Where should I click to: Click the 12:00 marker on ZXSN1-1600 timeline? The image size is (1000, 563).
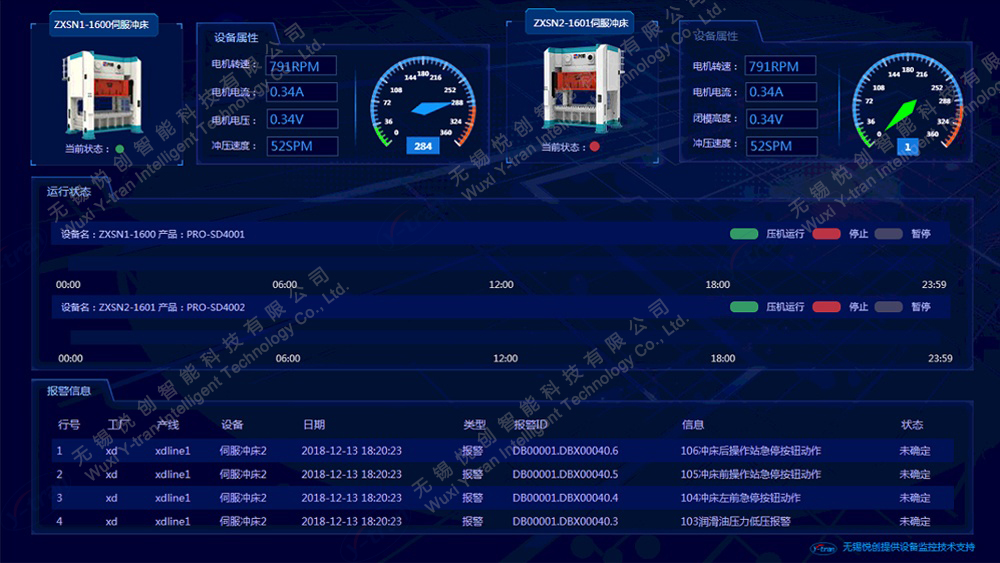(501, 285)
